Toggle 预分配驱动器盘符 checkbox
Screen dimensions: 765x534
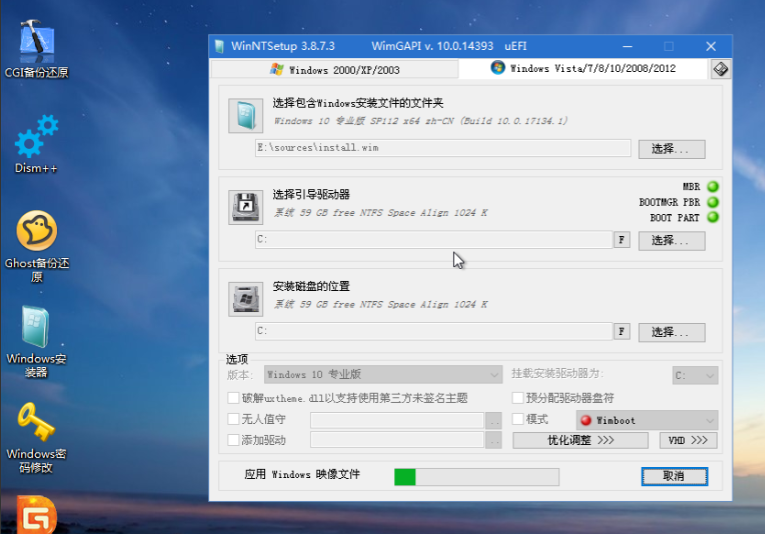tap(518, 397)
